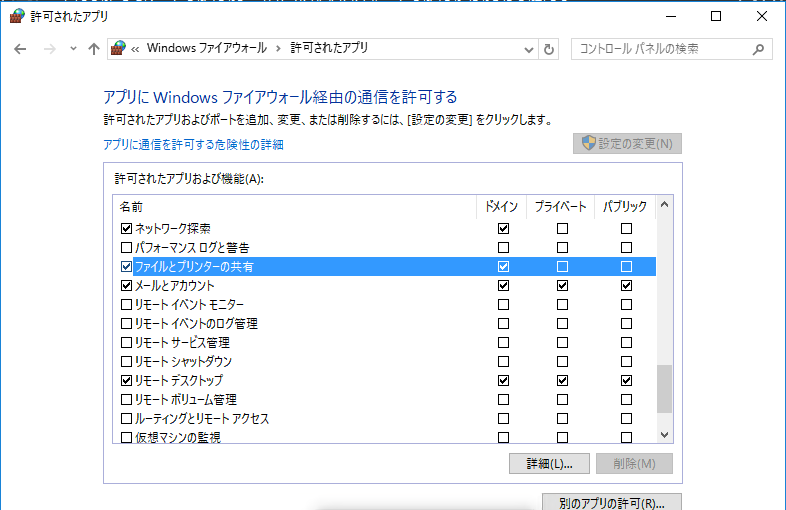
Task: Click the Windows ファイアウォール breadcrumb
Action: click(207, 48)
